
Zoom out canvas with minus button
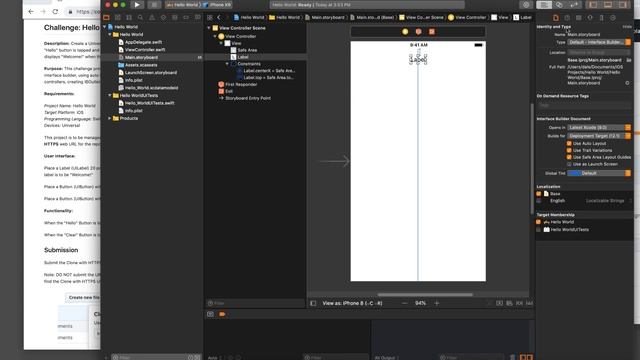point(404,303)
